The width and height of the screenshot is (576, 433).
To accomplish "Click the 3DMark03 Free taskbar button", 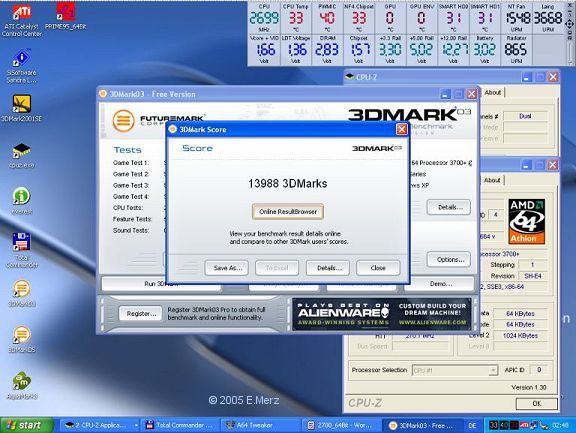I will point(422,425).
